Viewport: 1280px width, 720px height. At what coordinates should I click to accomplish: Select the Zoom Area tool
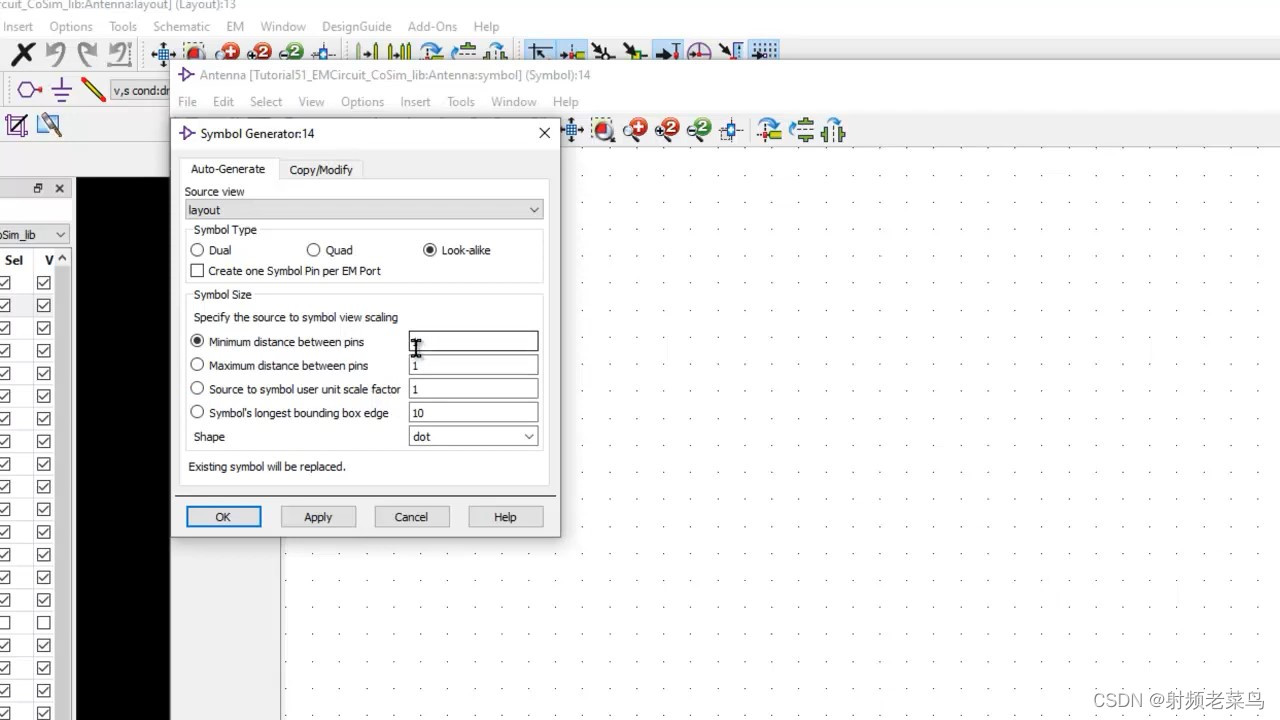602,130
